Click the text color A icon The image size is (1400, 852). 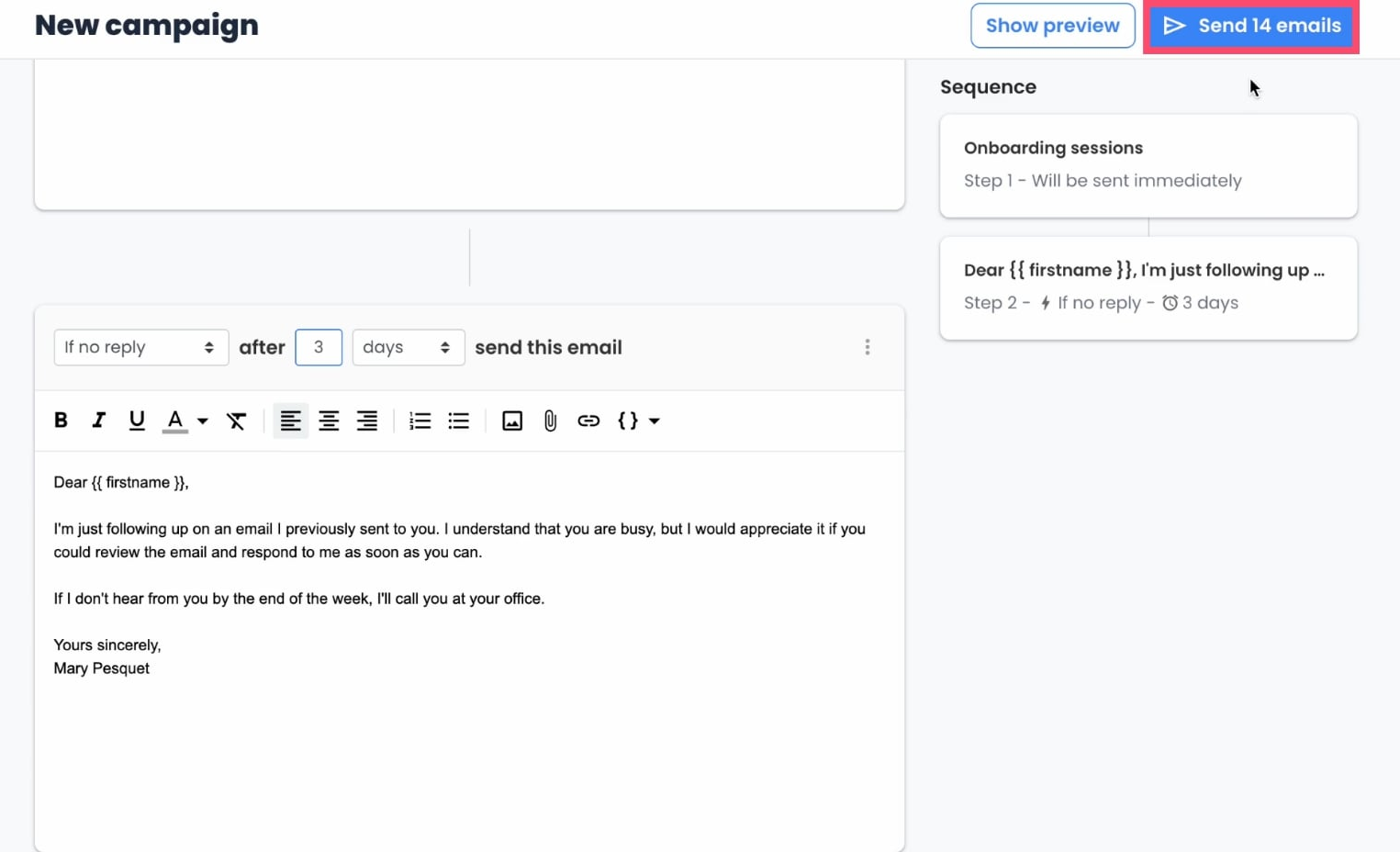point(175,420)
